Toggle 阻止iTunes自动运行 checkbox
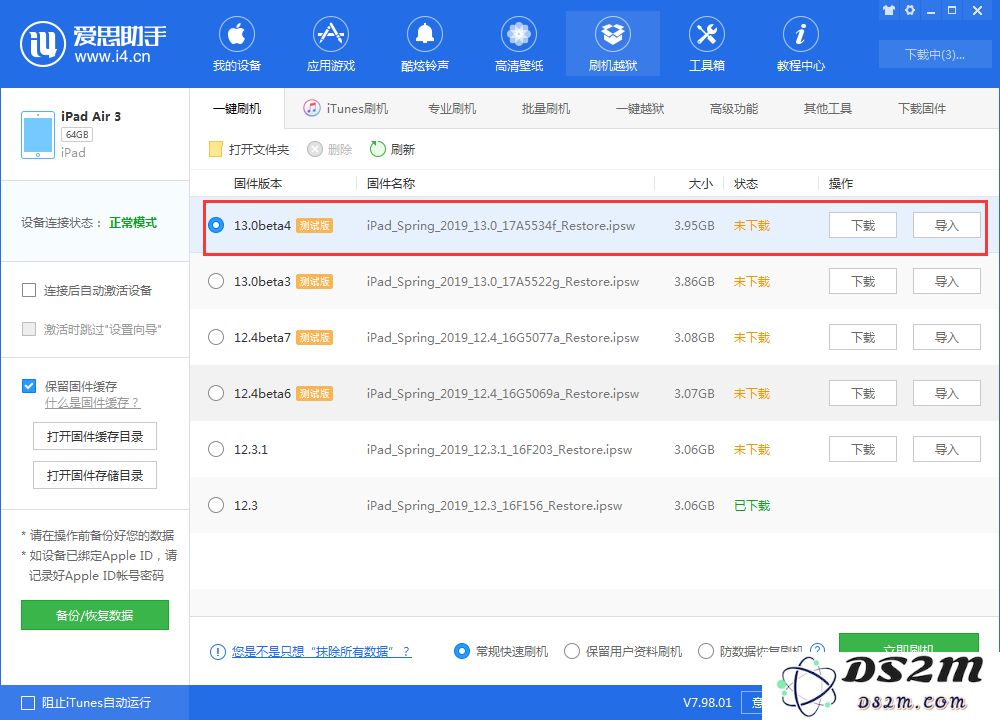 pos(28,703)
